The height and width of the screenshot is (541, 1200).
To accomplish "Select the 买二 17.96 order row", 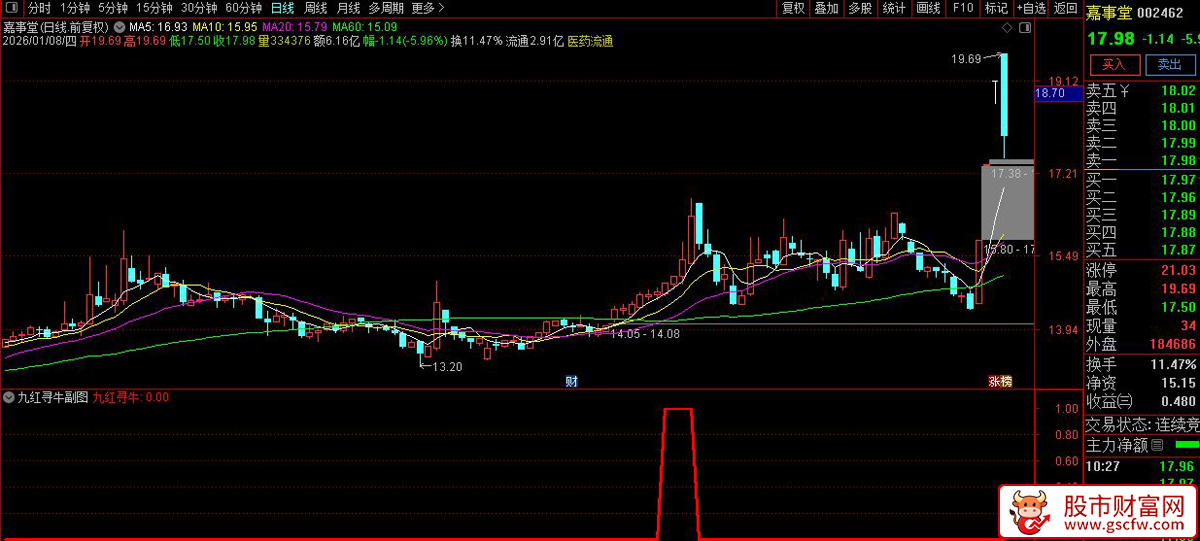I will tap(1142, 197).
